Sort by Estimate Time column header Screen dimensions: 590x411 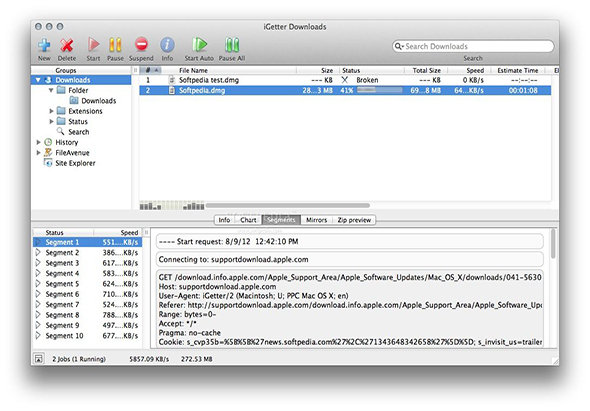[x=518, y=70]
